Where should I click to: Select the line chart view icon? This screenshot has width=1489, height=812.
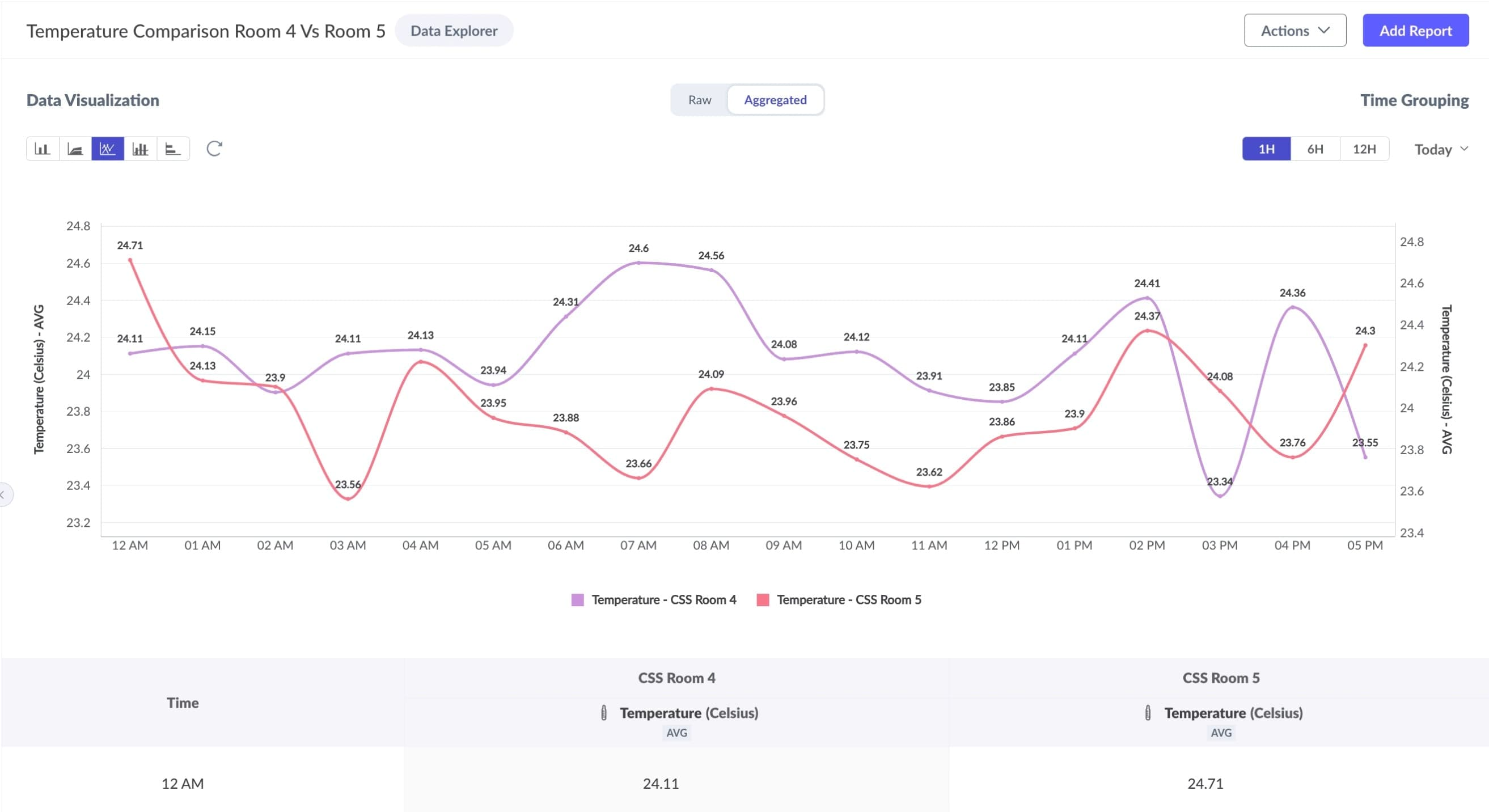[108, 149]
